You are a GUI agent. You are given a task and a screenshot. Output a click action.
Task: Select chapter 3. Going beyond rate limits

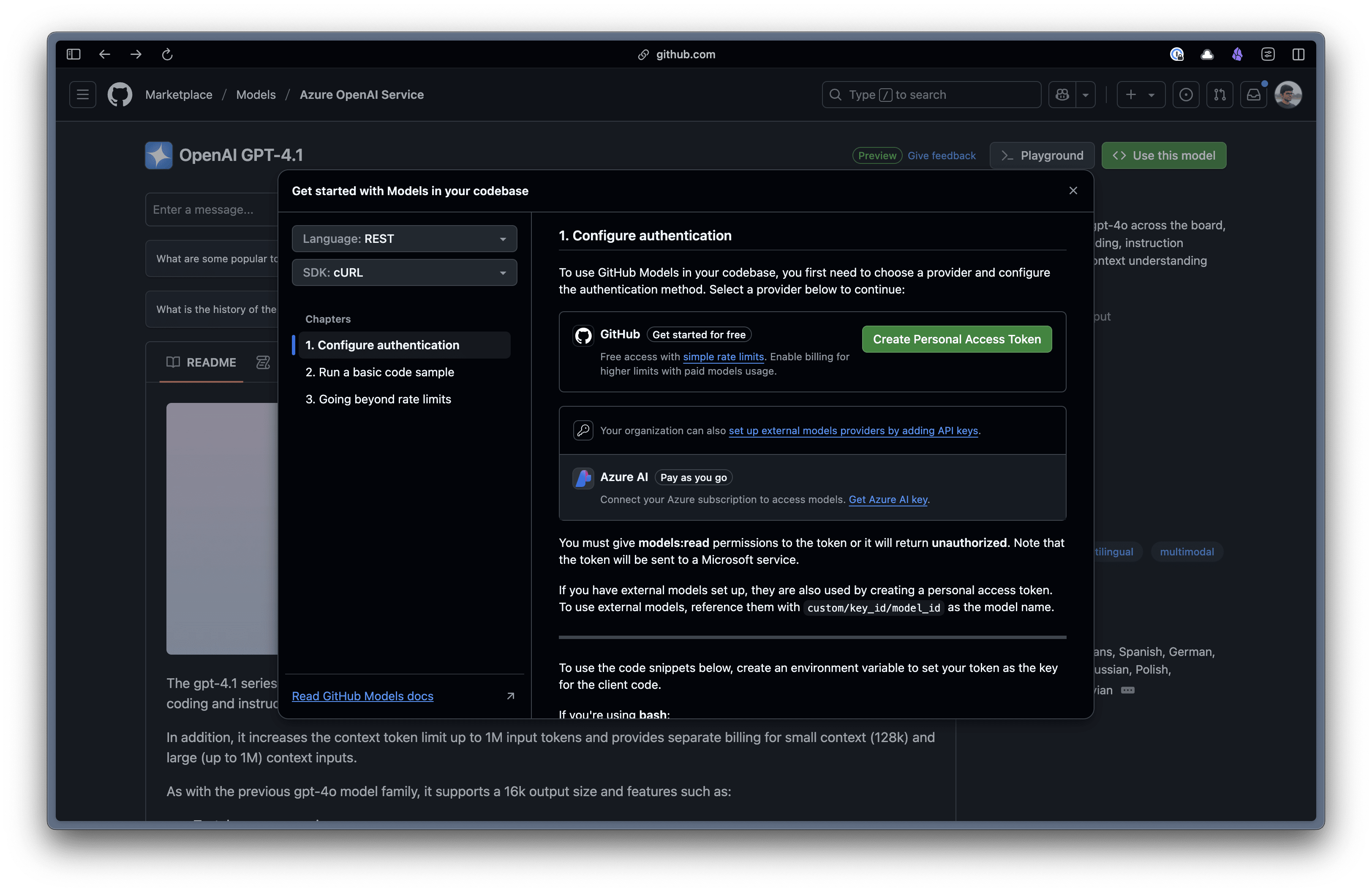[378, 399]
